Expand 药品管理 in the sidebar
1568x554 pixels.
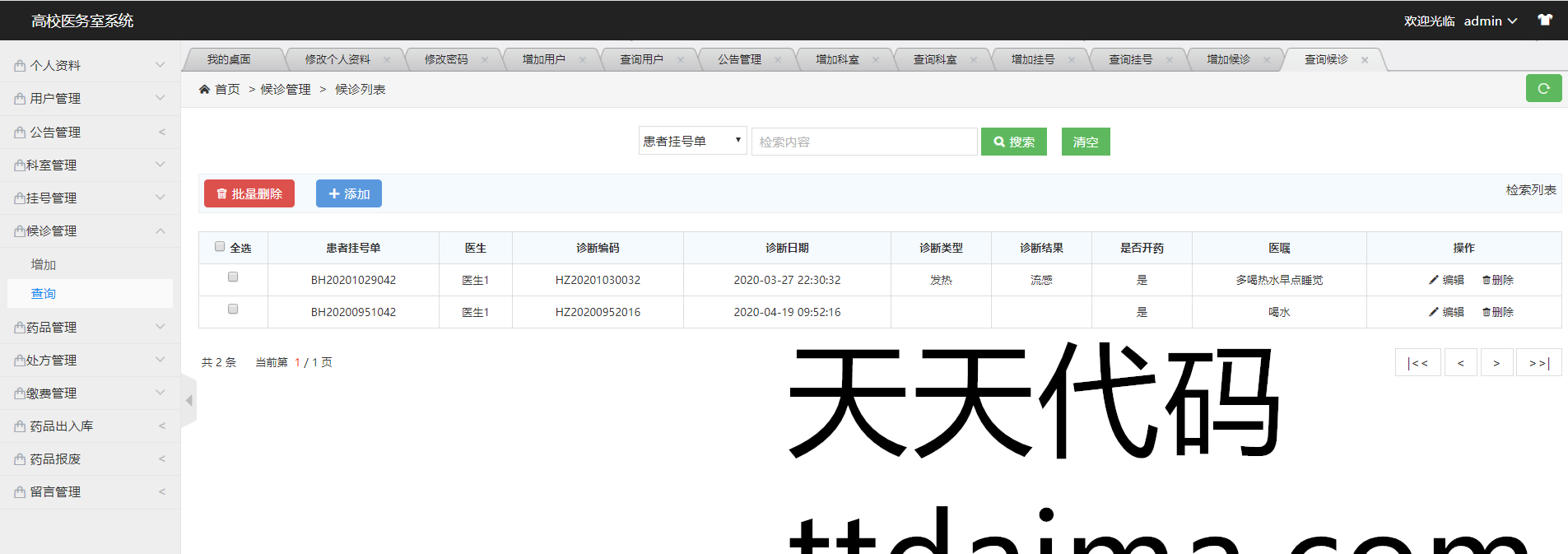pos(89,328)
